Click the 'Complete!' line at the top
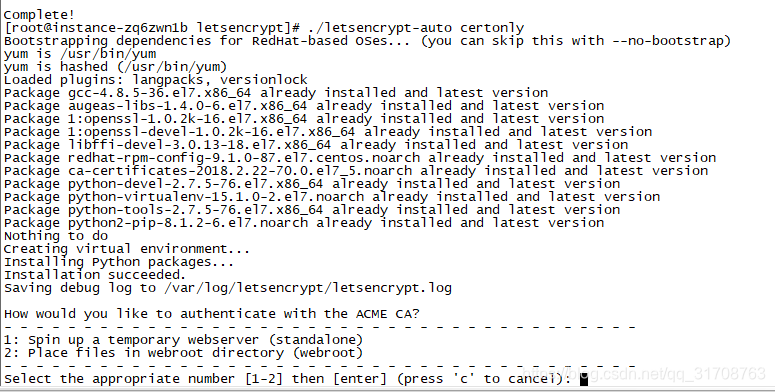 point(40,15)
